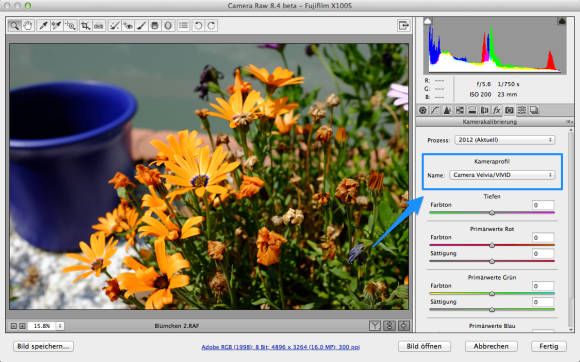580x362 pixels.
Task: Select the Red Eye Removal tool
Action: 128,26
